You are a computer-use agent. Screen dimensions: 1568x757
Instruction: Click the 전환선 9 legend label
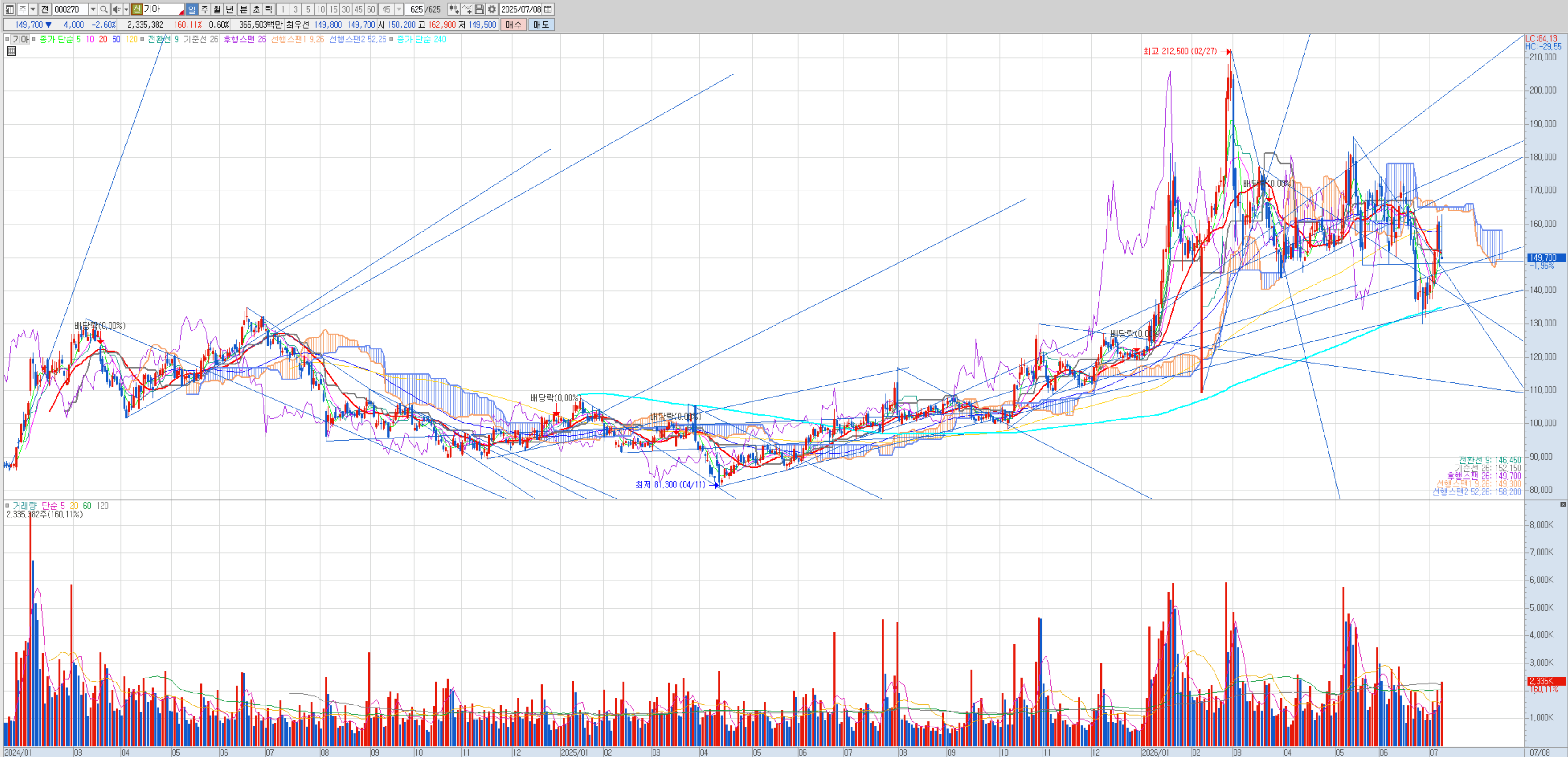point(163,39)
